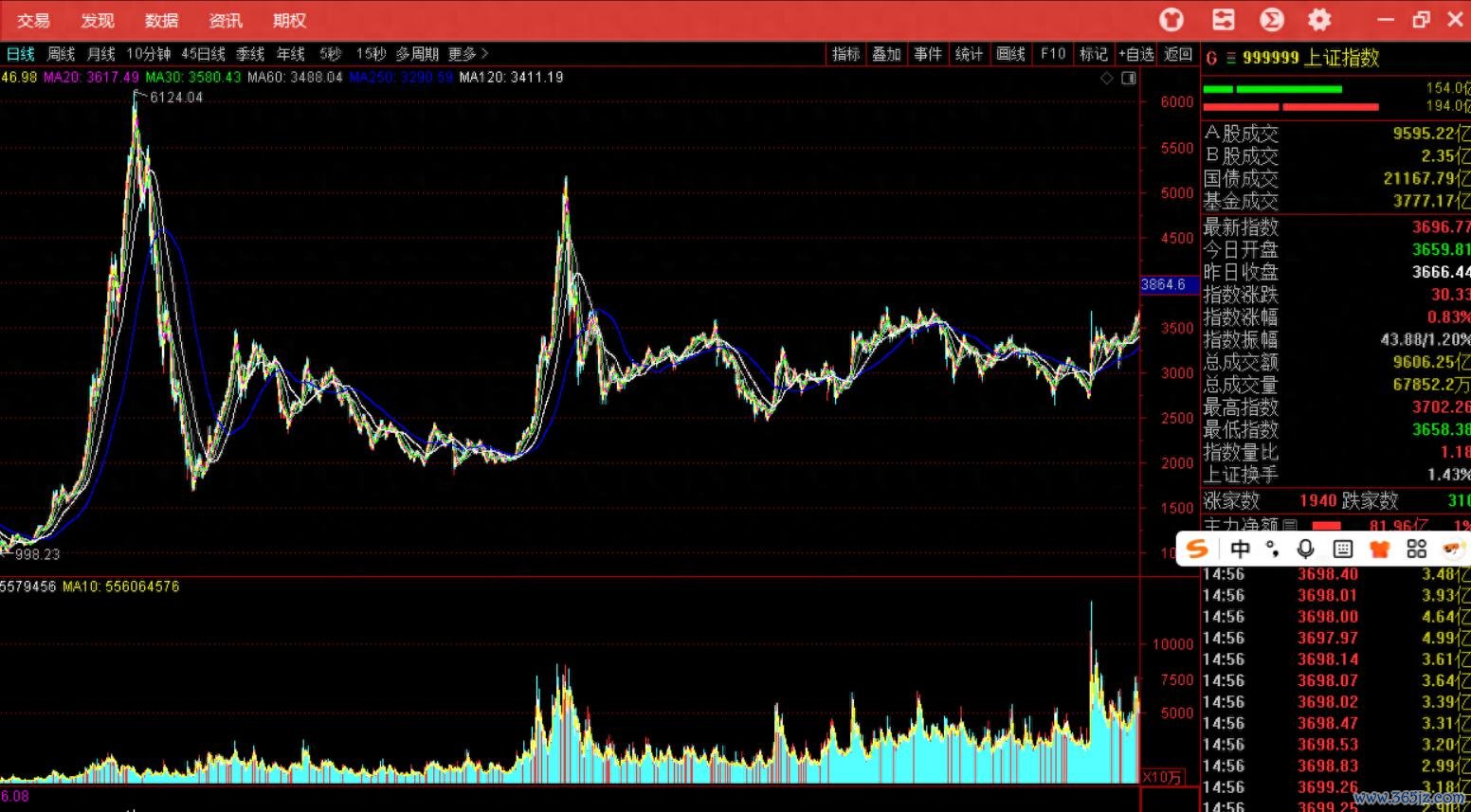Open settings via the gear icon

1319,20
